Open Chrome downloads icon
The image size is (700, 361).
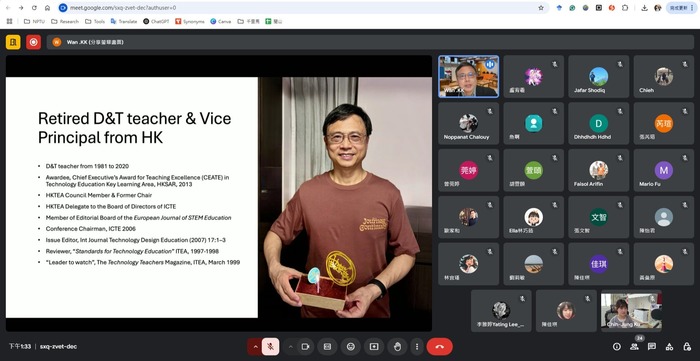pos(644,8)
